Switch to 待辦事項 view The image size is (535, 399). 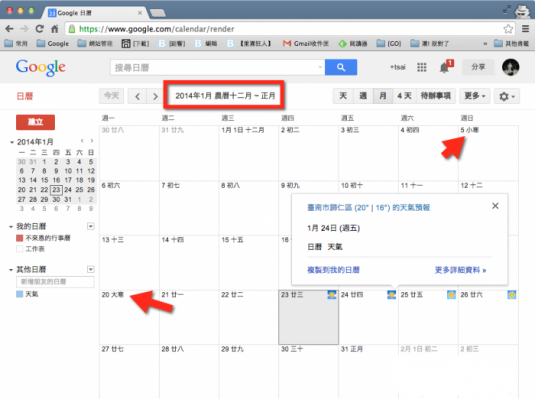point(436,96)
